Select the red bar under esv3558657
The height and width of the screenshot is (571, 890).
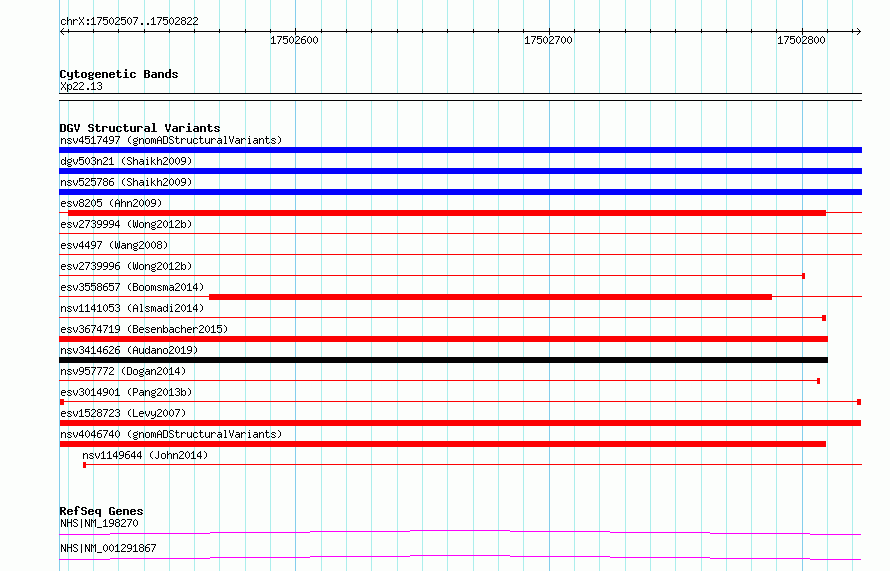click(x=490, y=297)
